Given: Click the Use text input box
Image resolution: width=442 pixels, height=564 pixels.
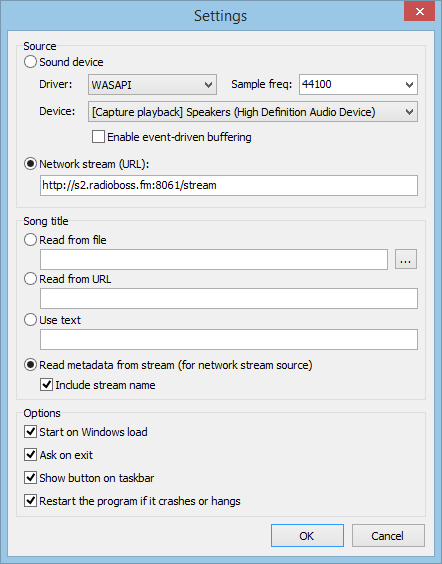Looking at the screenshot, I should (229, 339).
